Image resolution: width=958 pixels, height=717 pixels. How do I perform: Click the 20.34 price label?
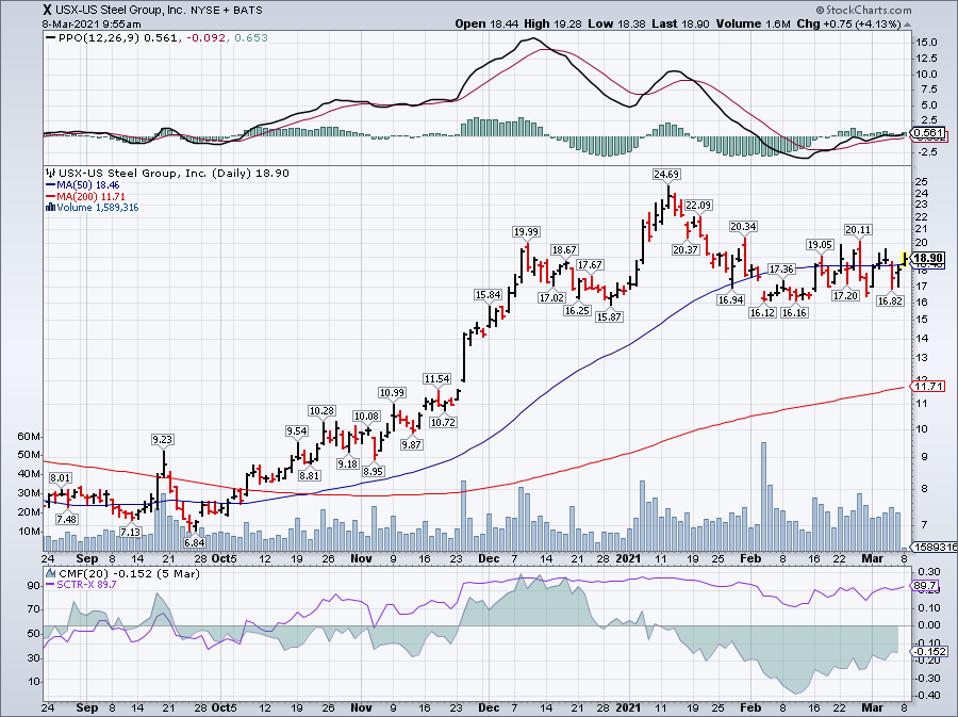(x=743, y=227)
